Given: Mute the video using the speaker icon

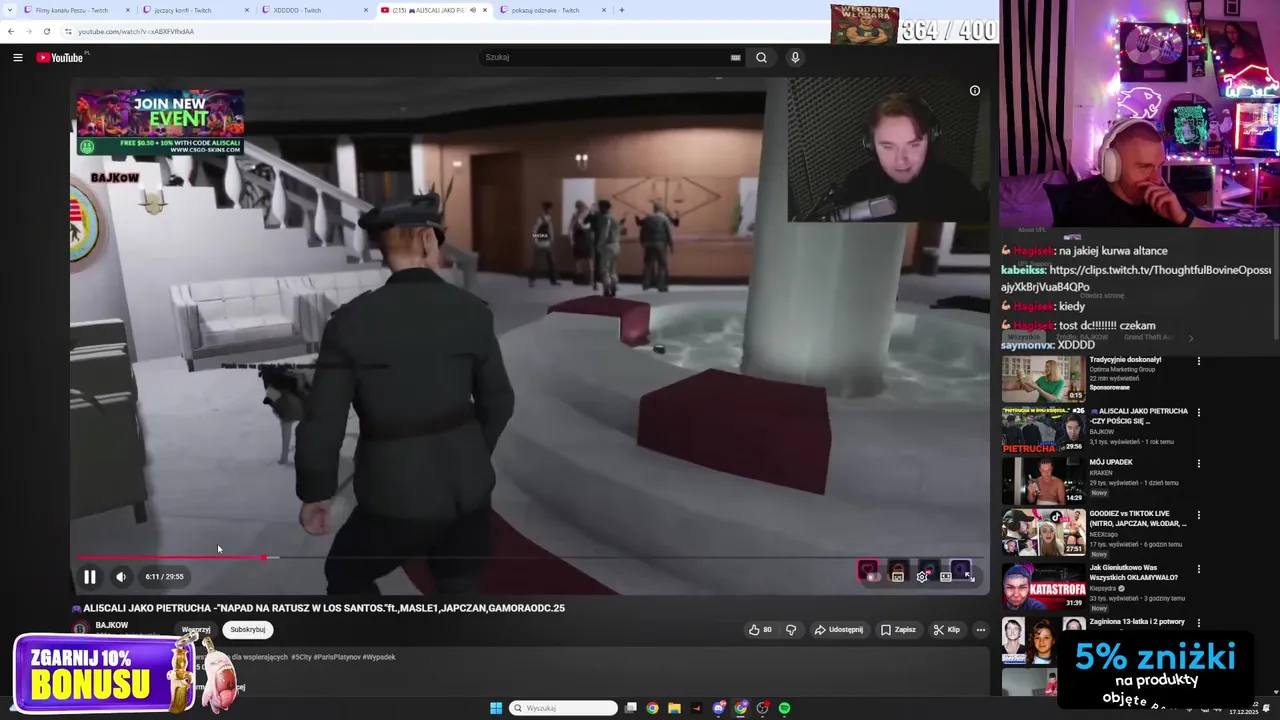Looking at the screenshot, I should point(121,577).
